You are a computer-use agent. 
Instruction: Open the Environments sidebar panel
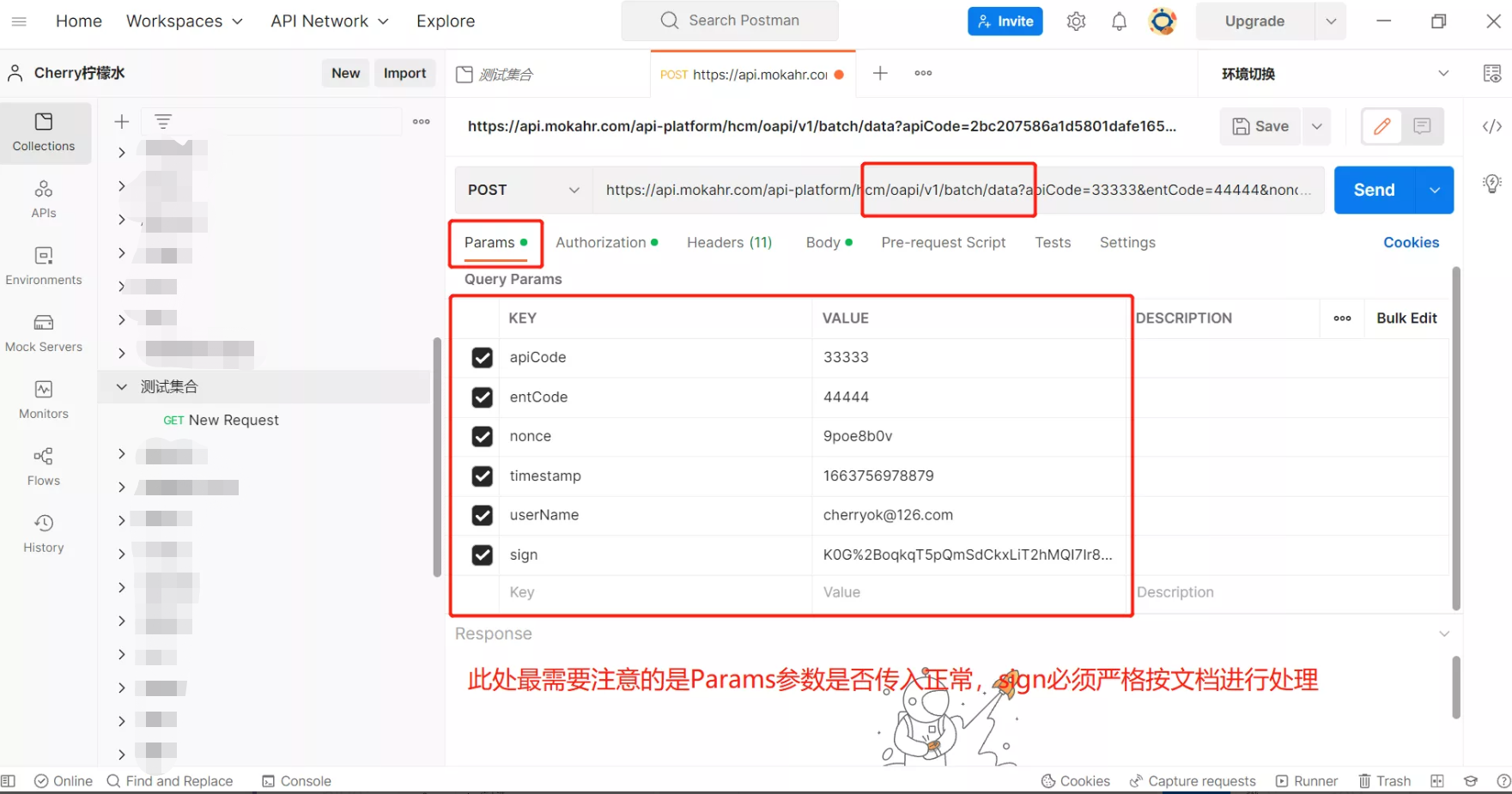[44, 266]
